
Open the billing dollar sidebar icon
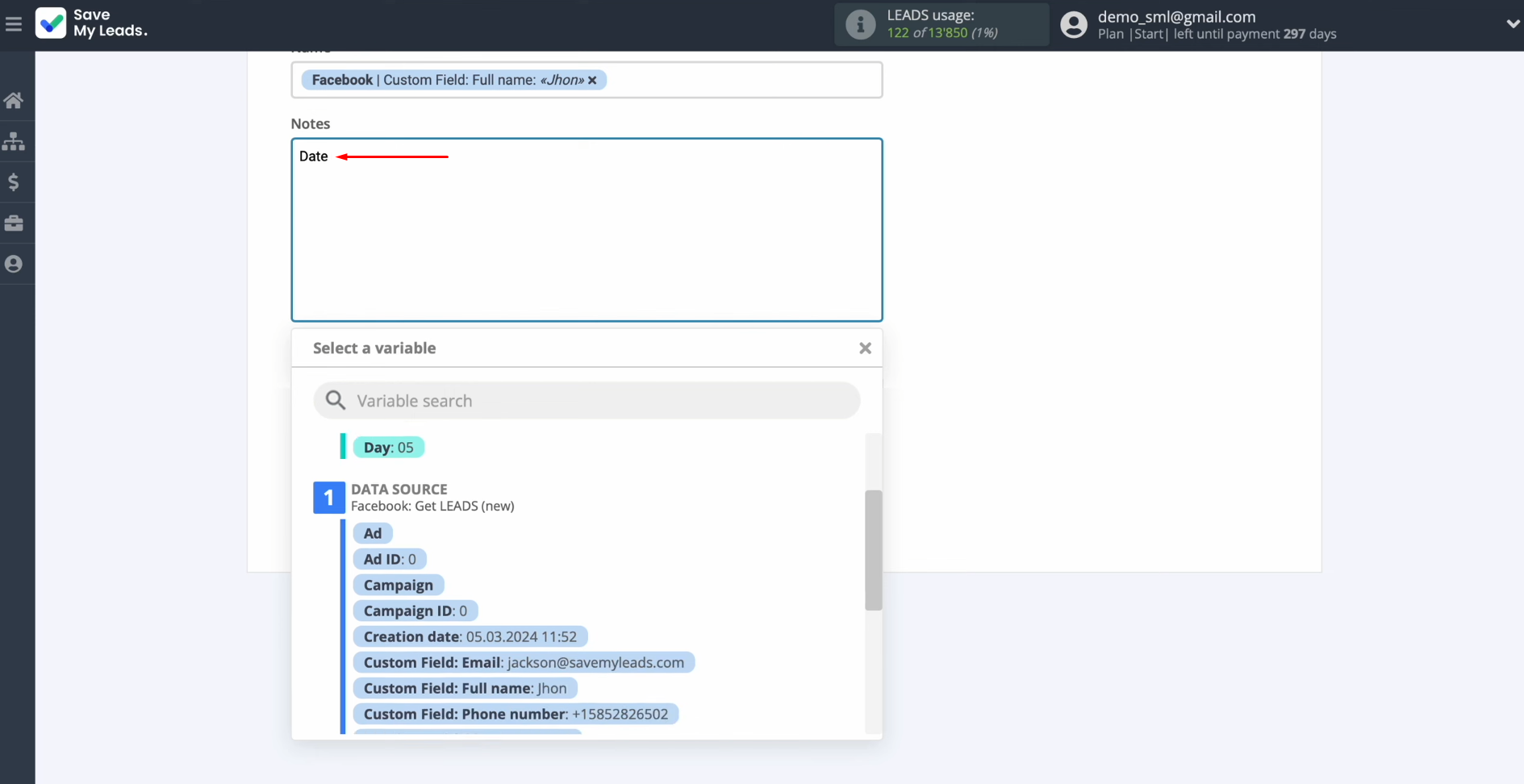[14, 182]
